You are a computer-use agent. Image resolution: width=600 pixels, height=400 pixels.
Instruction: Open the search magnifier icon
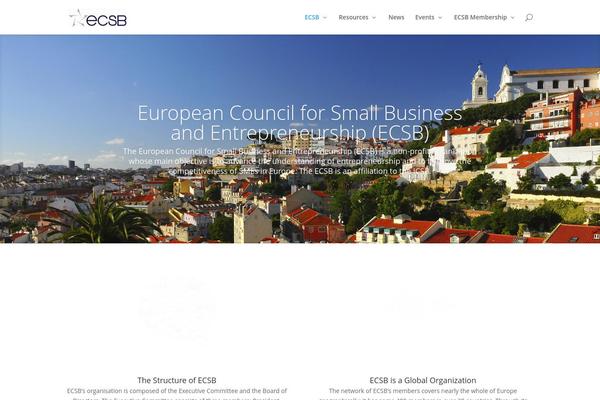(x=529, y=18)
